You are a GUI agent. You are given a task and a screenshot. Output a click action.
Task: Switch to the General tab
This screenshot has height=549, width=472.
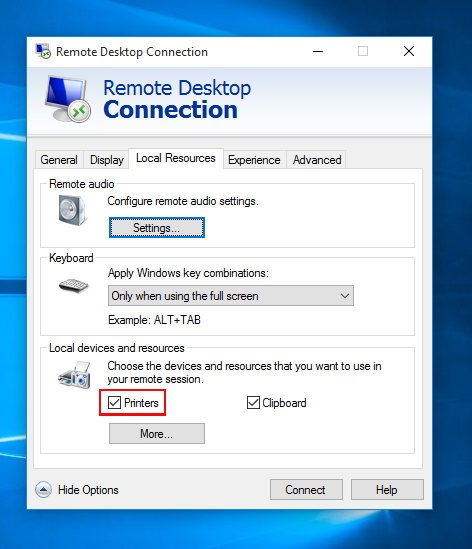point(59,160)
